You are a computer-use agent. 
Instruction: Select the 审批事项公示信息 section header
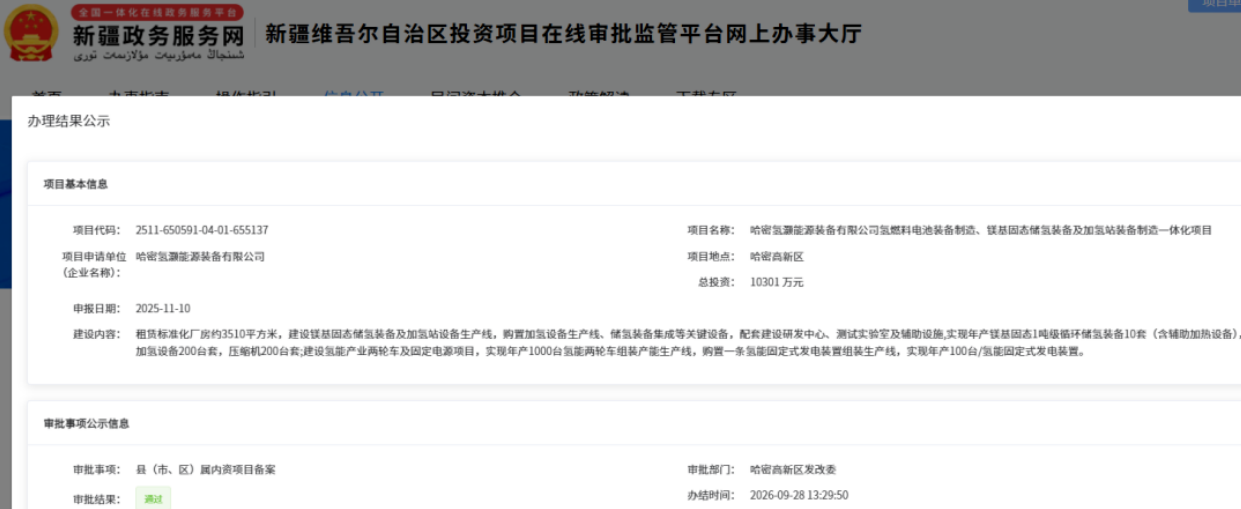tap(86, 424)
